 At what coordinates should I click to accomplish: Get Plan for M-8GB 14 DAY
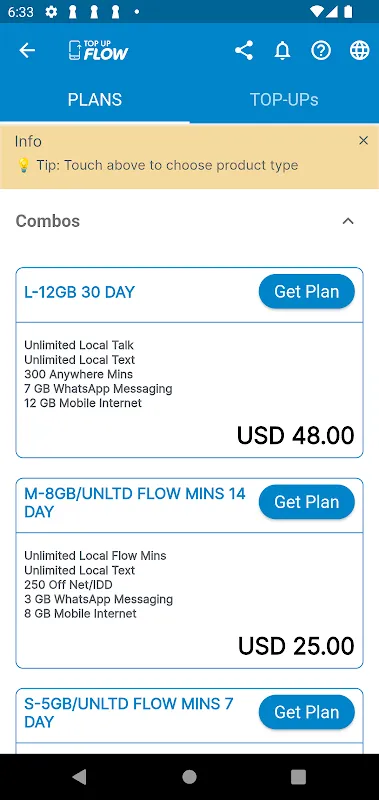(307, 502)
